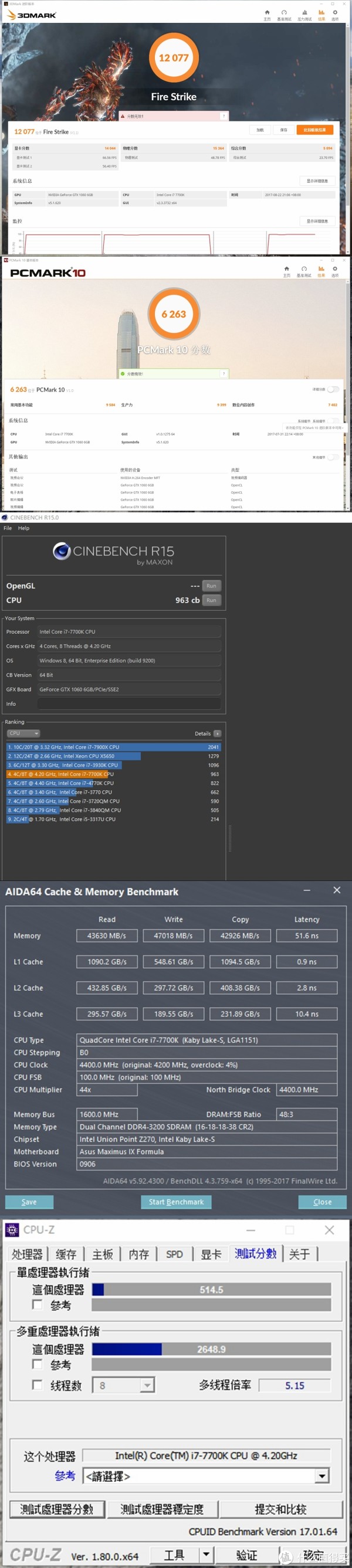352x1568 pixels.
Task: Click the score warning triangle icon
Action: (x=123, y=115)
